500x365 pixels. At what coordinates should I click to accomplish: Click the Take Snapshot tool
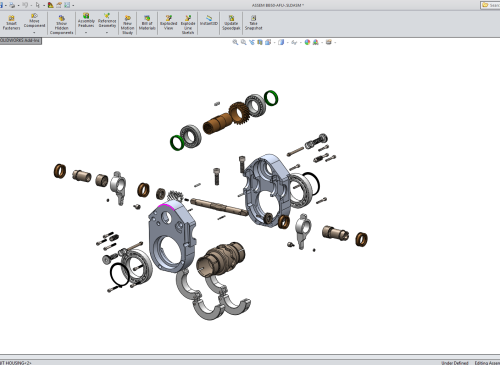click(253, 22)
